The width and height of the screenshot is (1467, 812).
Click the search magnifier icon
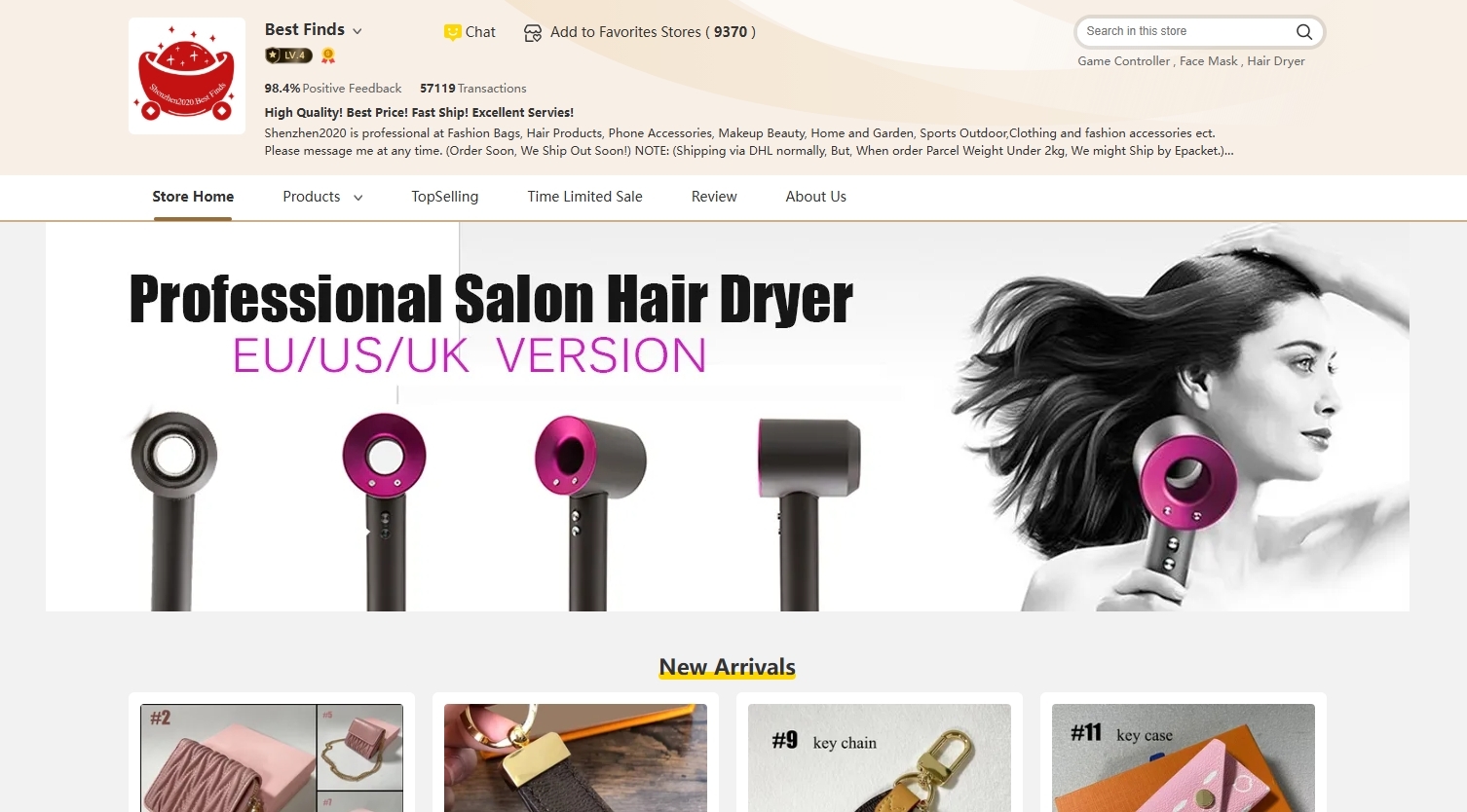tap(1303, 32)
